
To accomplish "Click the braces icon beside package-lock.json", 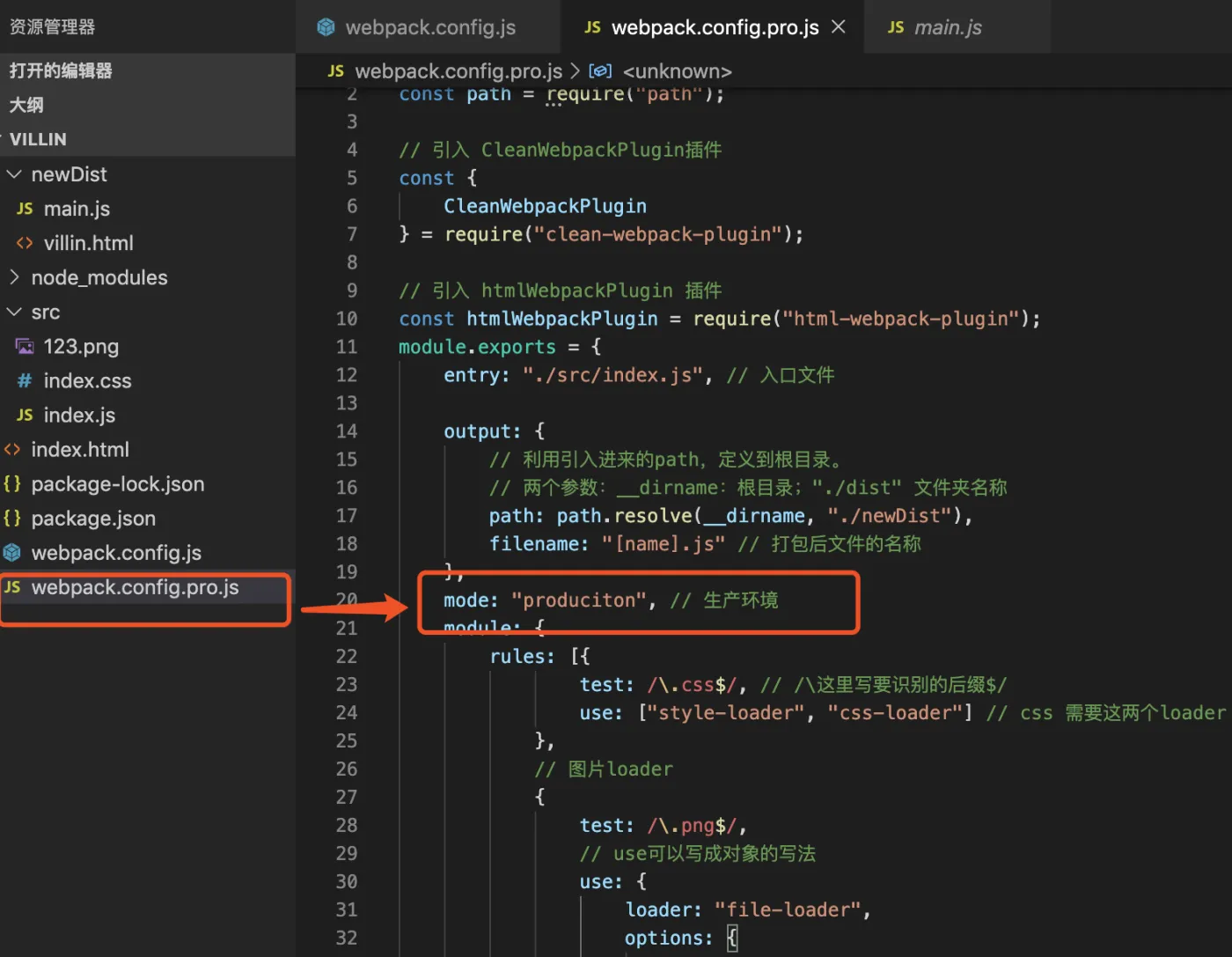I will coord(12,483).
